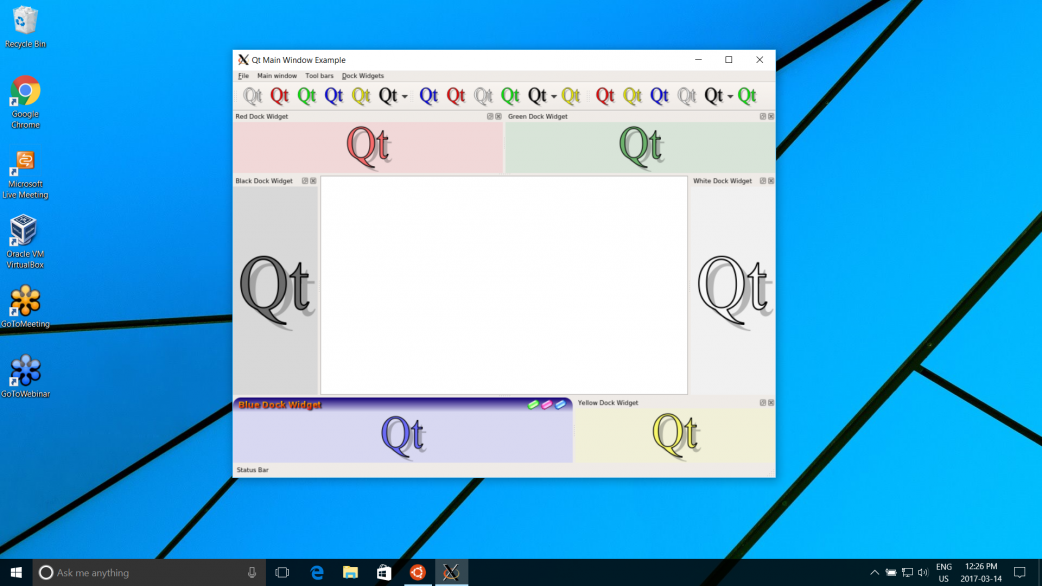Screen dimensions: 1042x586
Task: Select the yellow Qt icon in the leftmost toolbar
Action: (x=361, y=96)
